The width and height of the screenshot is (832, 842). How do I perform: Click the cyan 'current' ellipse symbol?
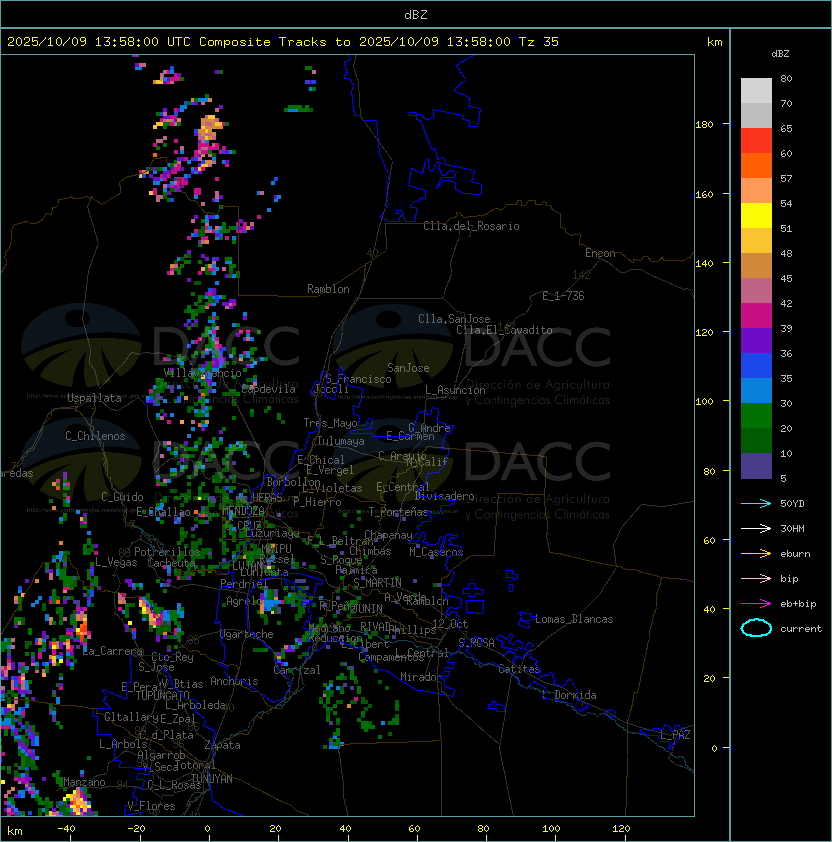tap(756, 628)
